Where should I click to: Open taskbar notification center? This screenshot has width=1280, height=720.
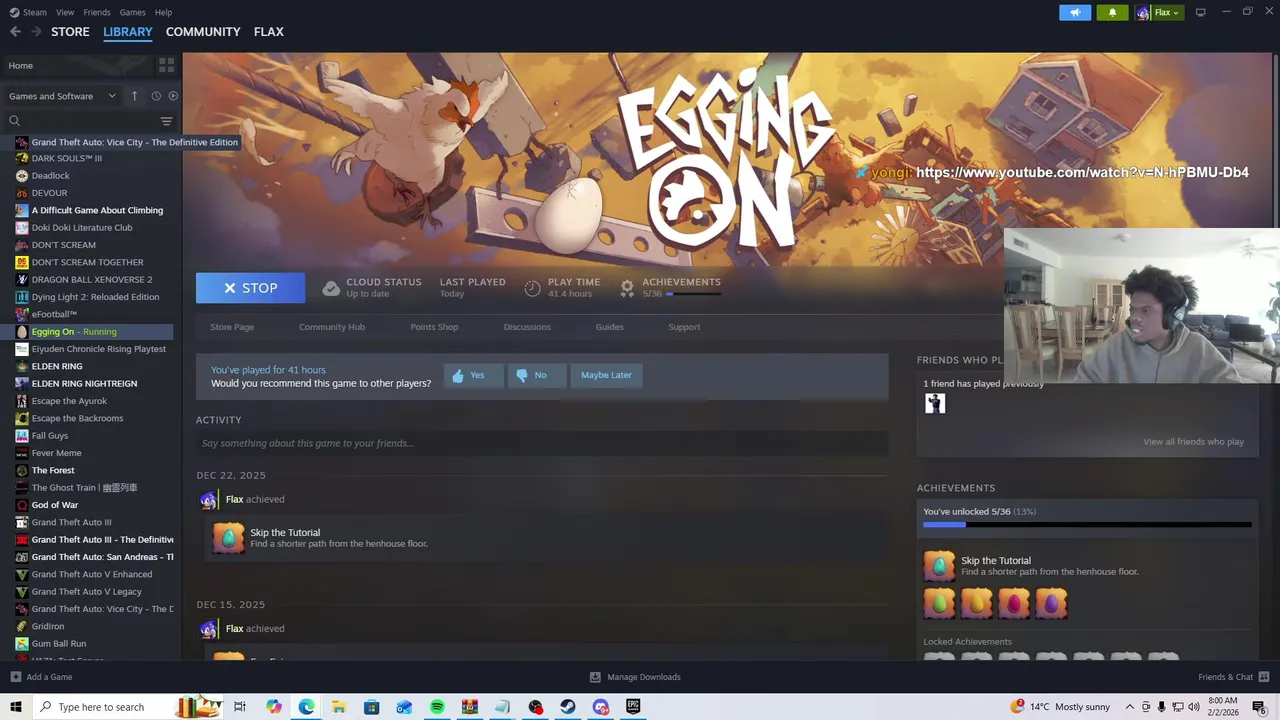click(1259, 707)
